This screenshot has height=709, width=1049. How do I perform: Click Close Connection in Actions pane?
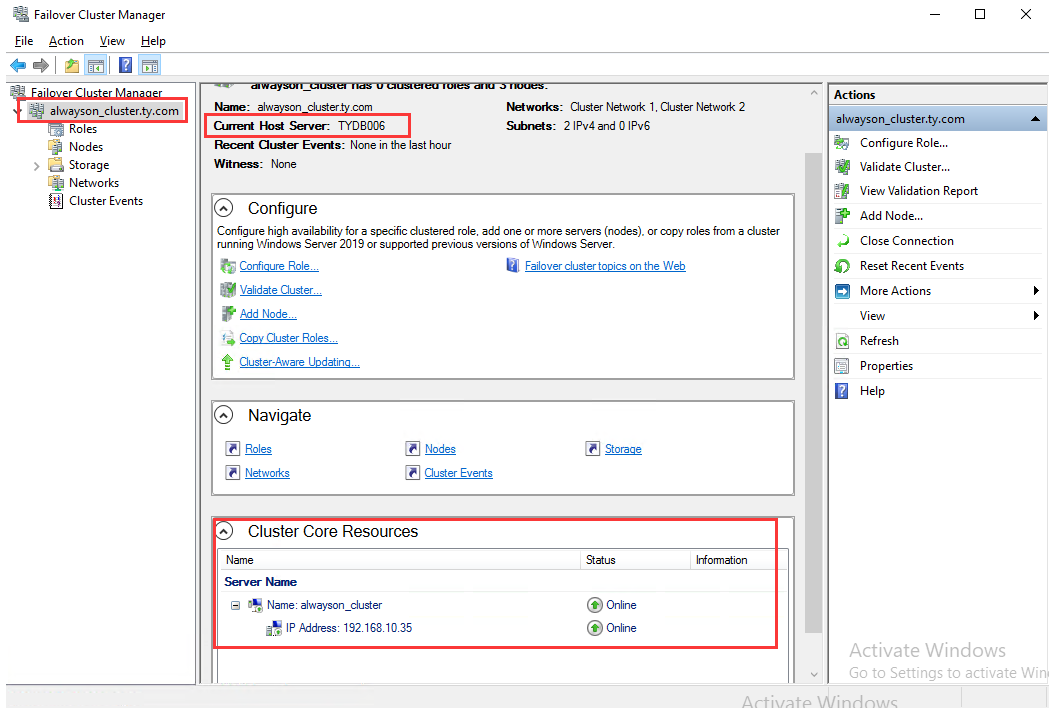click(x=907, y=241)
